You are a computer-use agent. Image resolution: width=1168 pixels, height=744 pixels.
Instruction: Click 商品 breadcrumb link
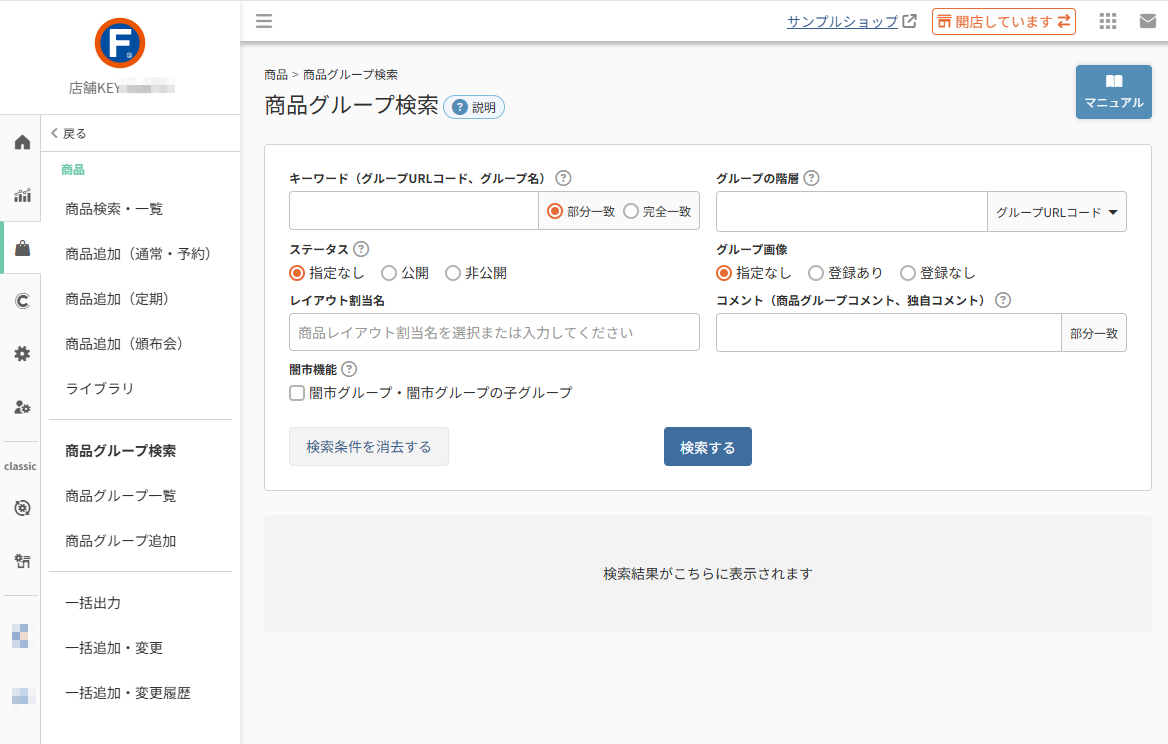[x=276, y=74]
